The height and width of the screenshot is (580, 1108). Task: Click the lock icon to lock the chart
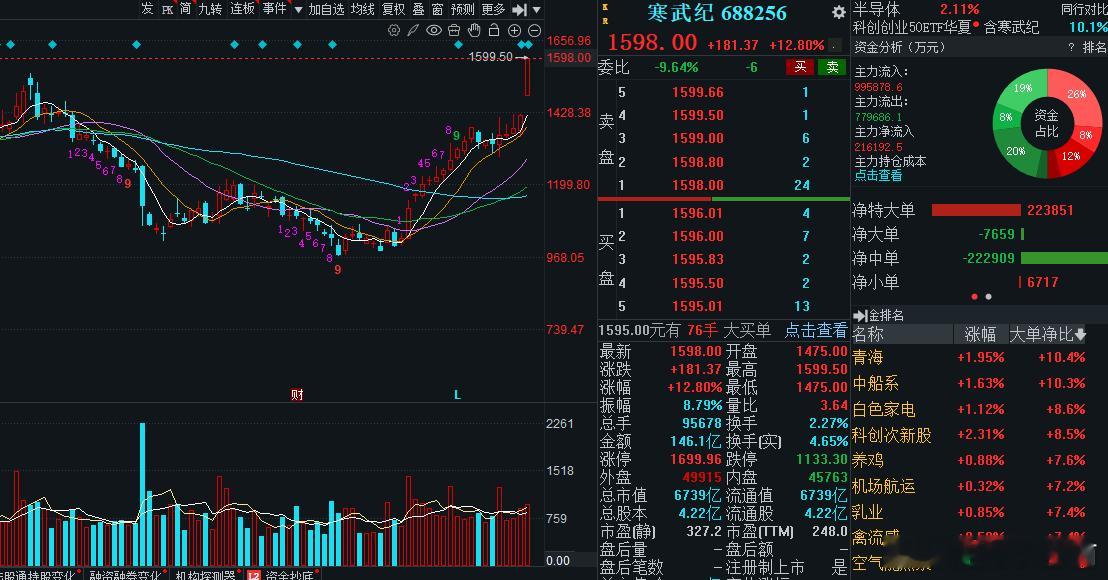(494, 30)
